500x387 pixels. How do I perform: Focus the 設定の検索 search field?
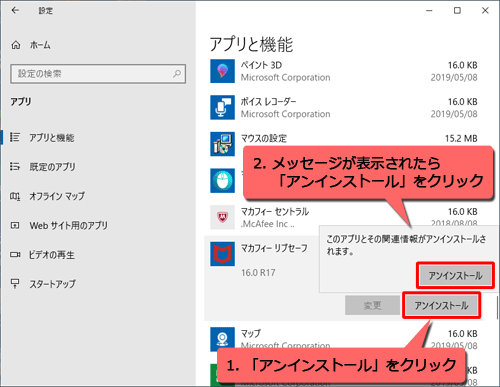click(98, 74)
